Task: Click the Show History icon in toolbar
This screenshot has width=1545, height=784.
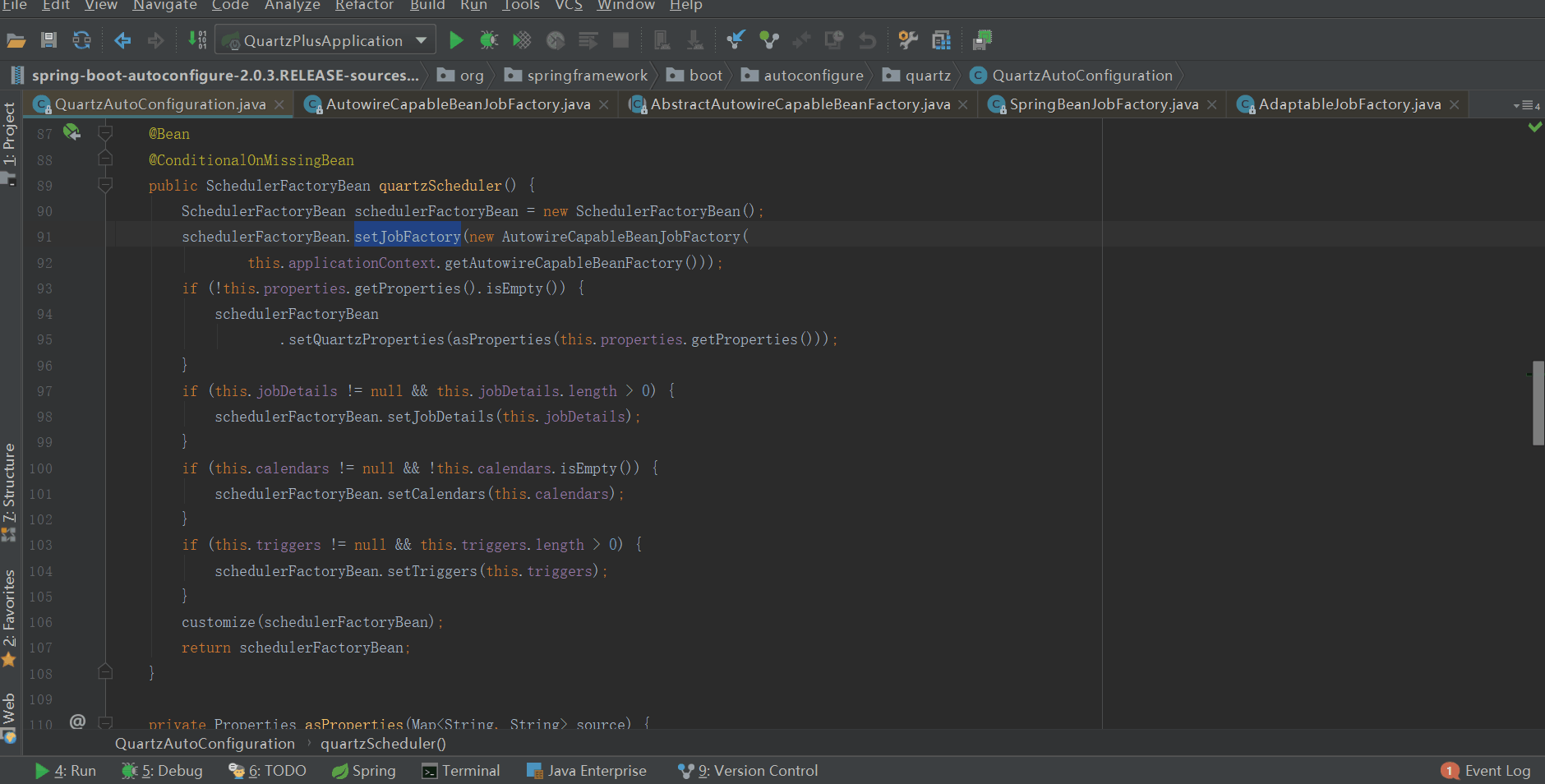Action: (834, 40)
